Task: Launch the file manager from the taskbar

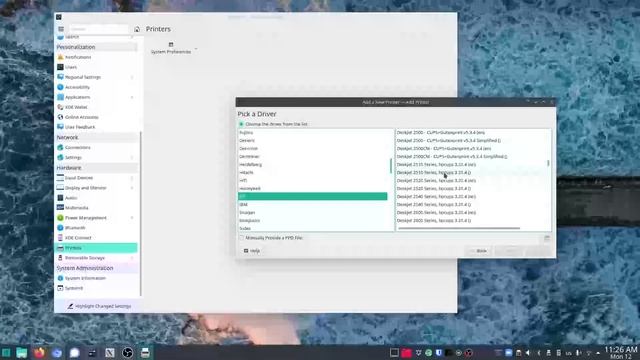Action: pos(22,353)
